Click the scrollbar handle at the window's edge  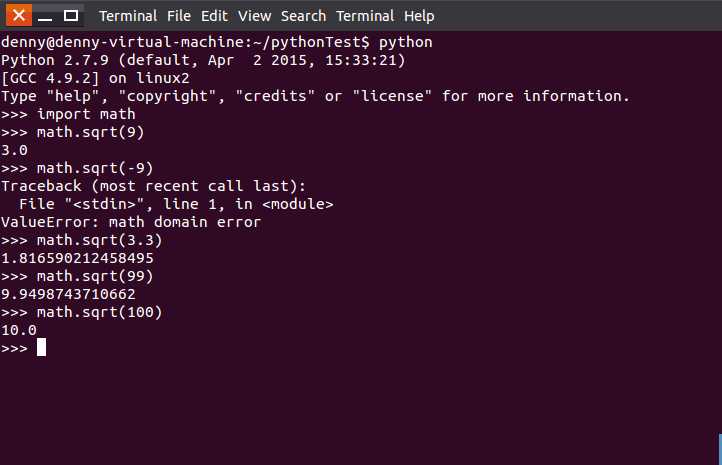click(x=720, y=448)
